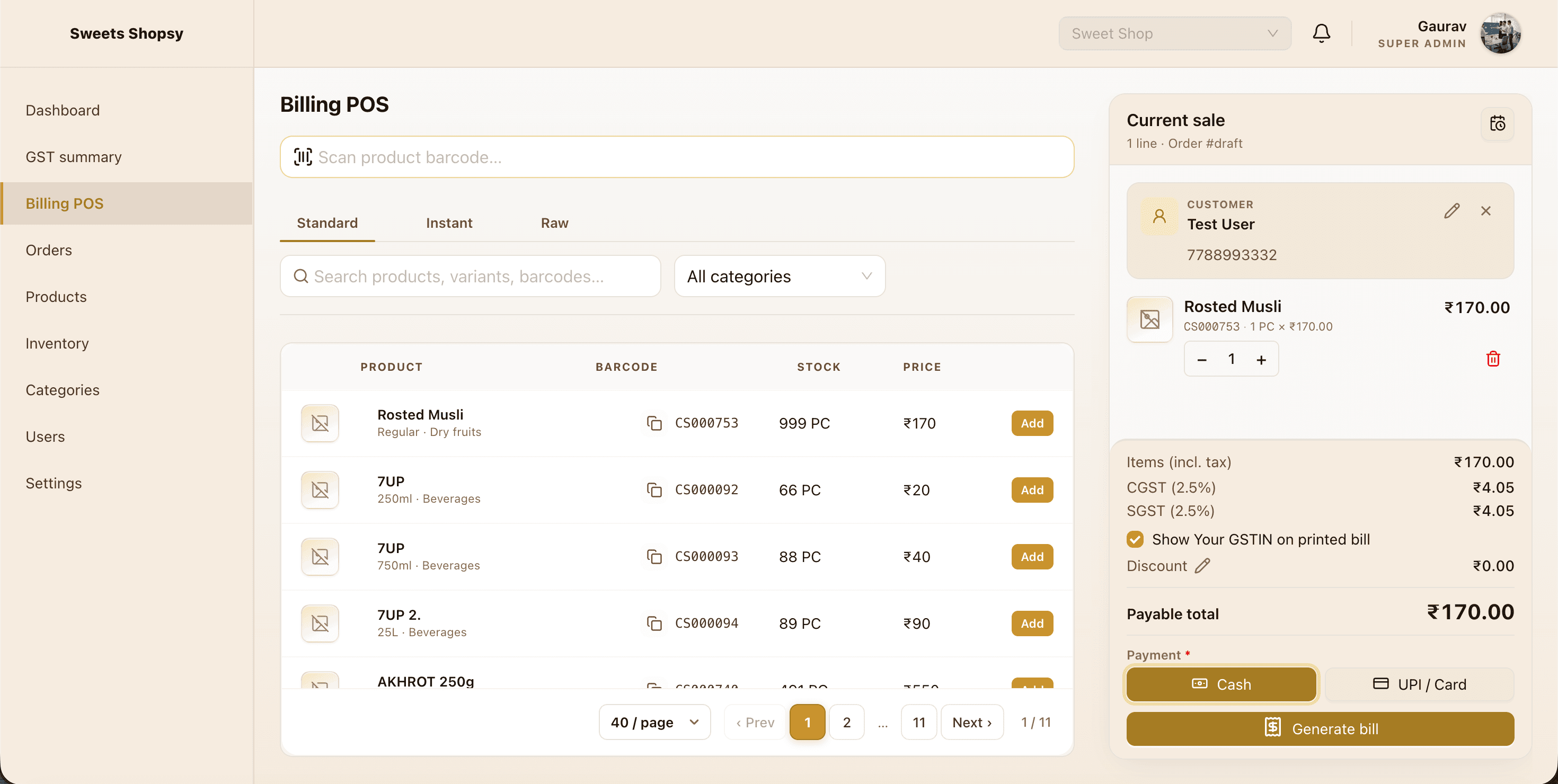Switch to the Instant tab
The height and width of the screenshot is (784, 1558).
point(449,223)
